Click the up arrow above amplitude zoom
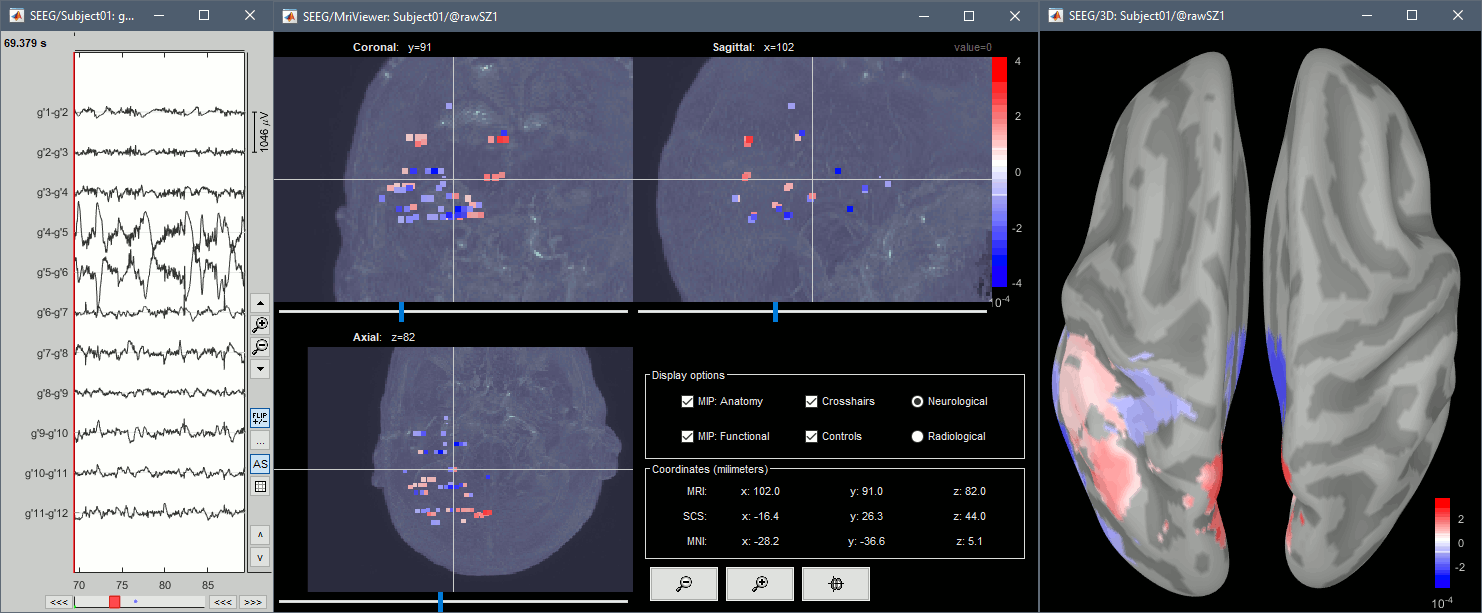 [x=260, y=302]
